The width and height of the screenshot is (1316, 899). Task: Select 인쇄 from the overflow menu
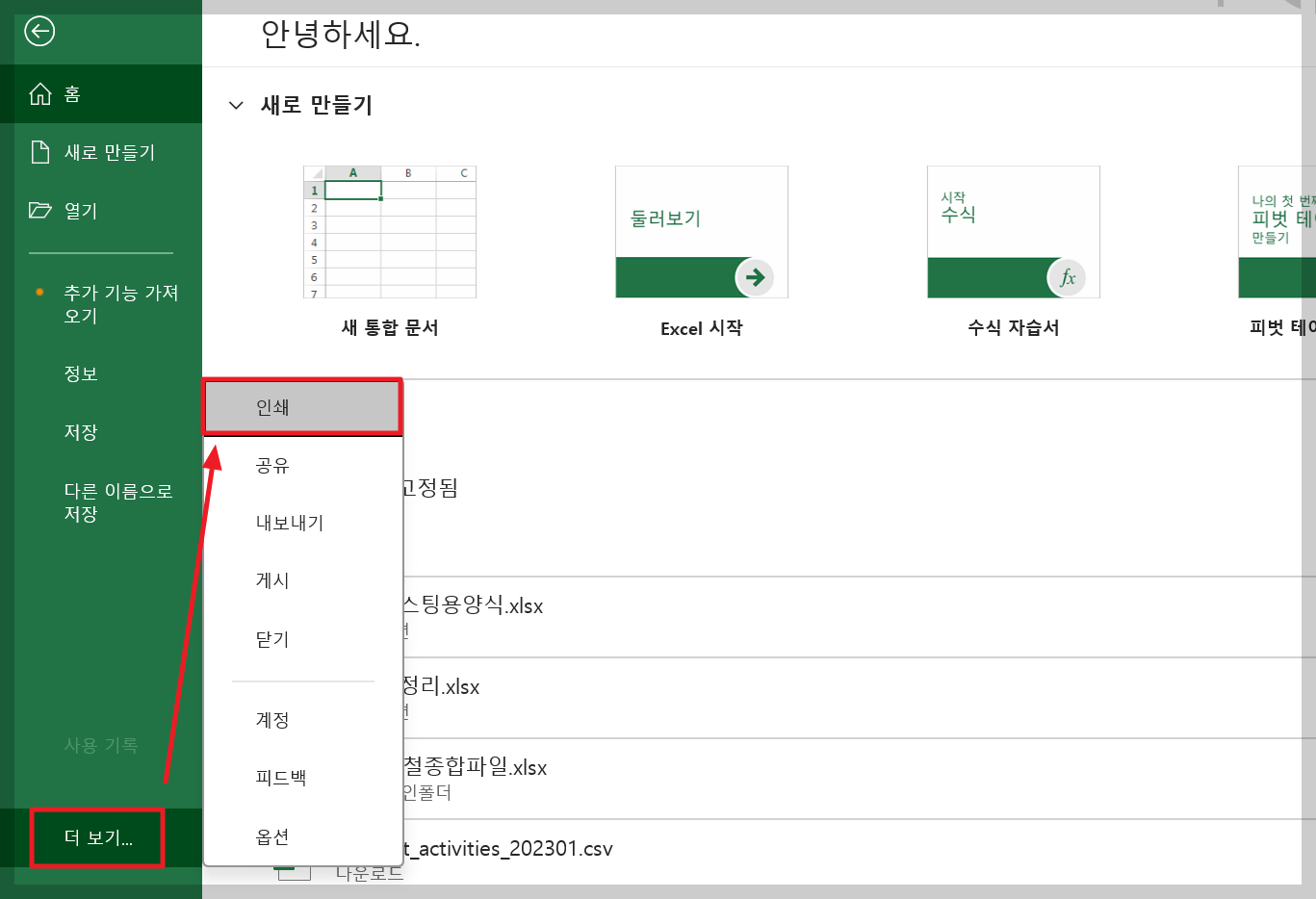(x=301, y=406)
